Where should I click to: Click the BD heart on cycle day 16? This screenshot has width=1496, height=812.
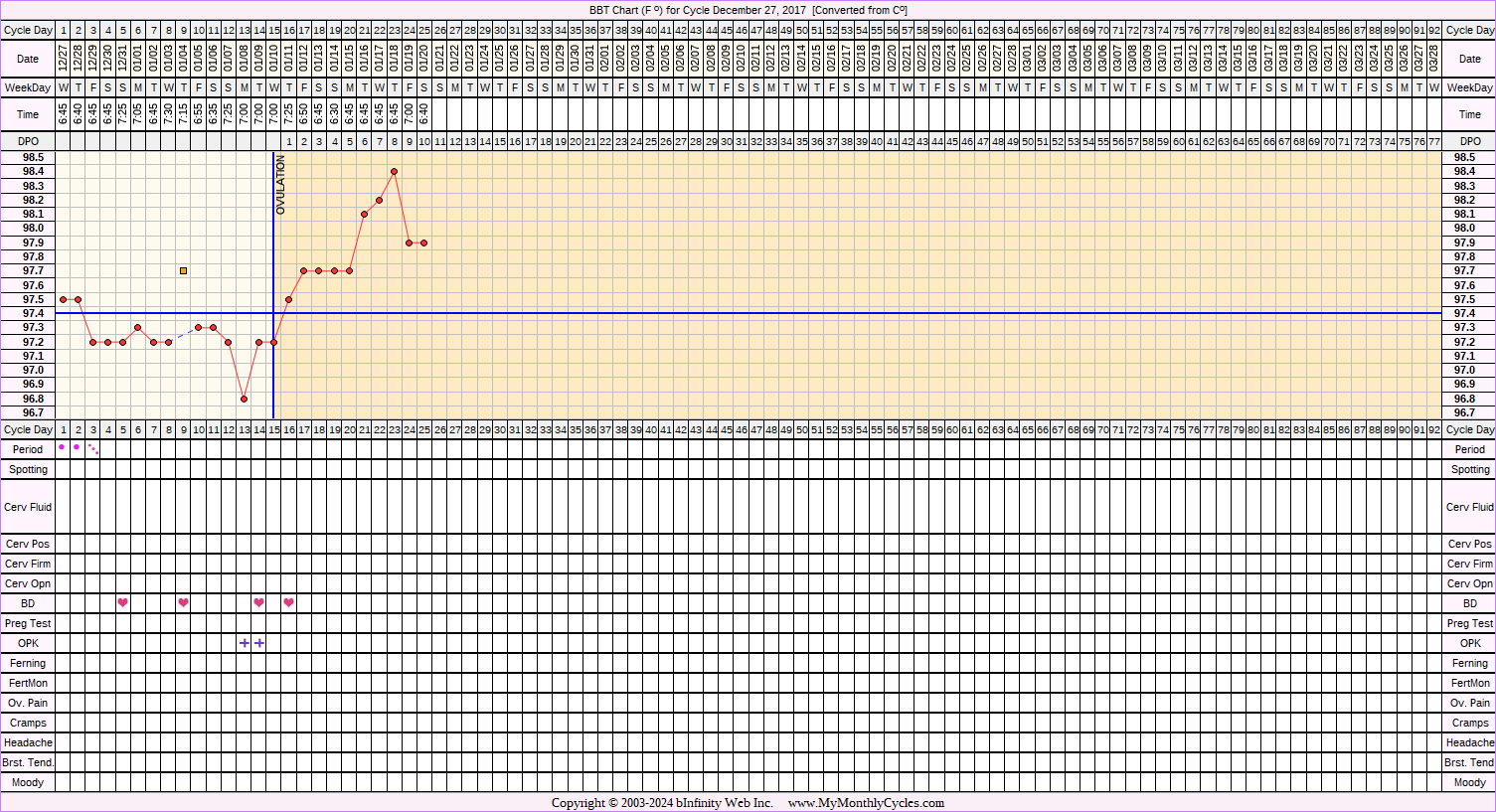289,602
